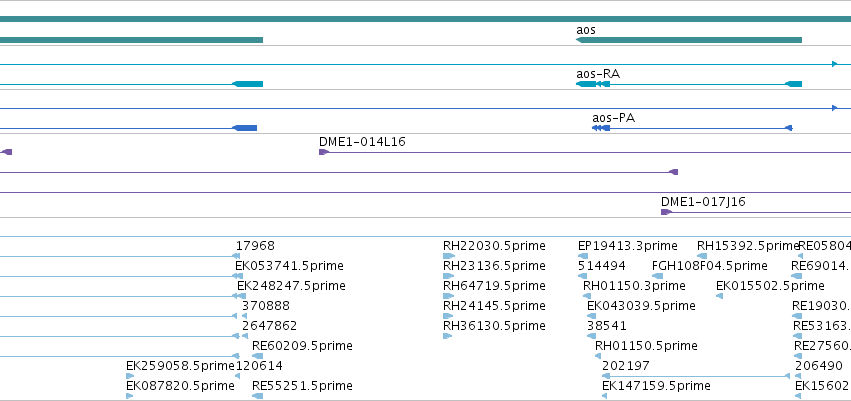Click the EST labeled 17968
The image size is (851, 401).
[x=255, y=246]
